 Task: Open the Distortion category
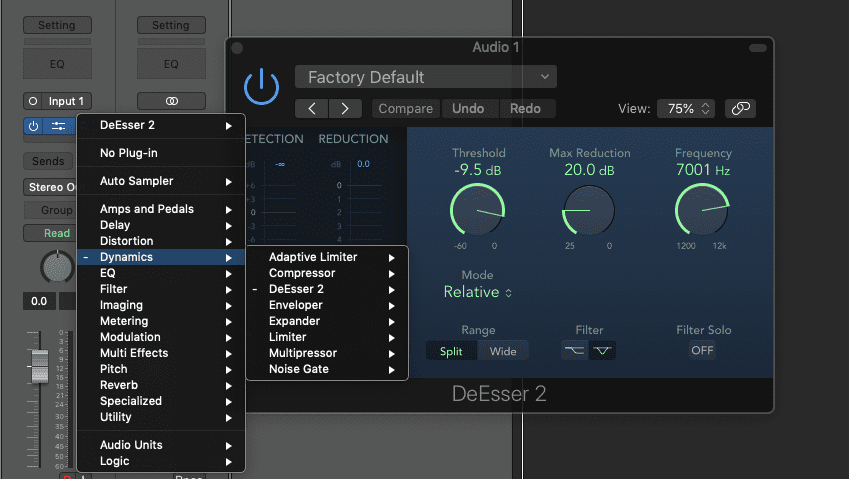[161, 241]
